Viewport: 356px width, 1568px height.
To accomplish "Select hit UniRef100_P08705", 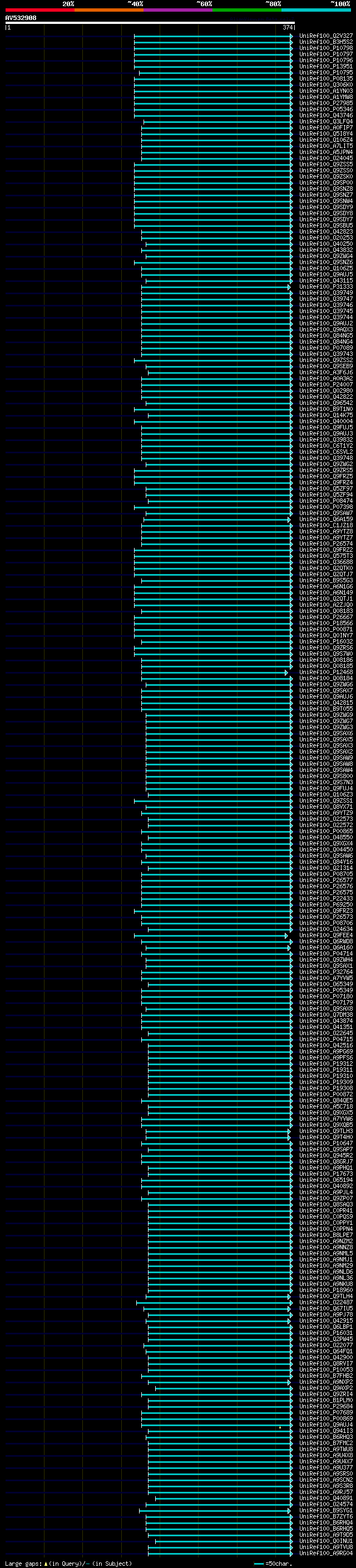I will click(x=325, y=874).
